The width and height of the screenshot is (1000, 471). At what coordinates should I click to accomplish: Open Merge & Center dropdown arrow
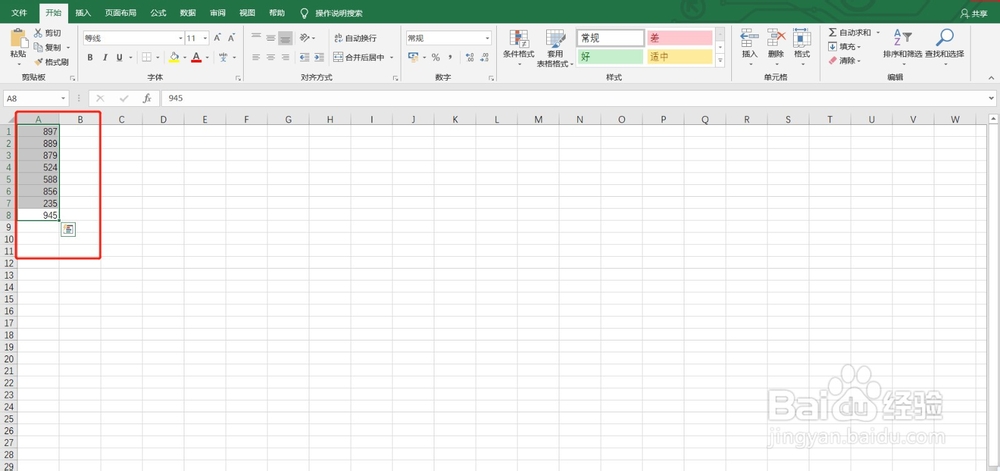[392, 57]
